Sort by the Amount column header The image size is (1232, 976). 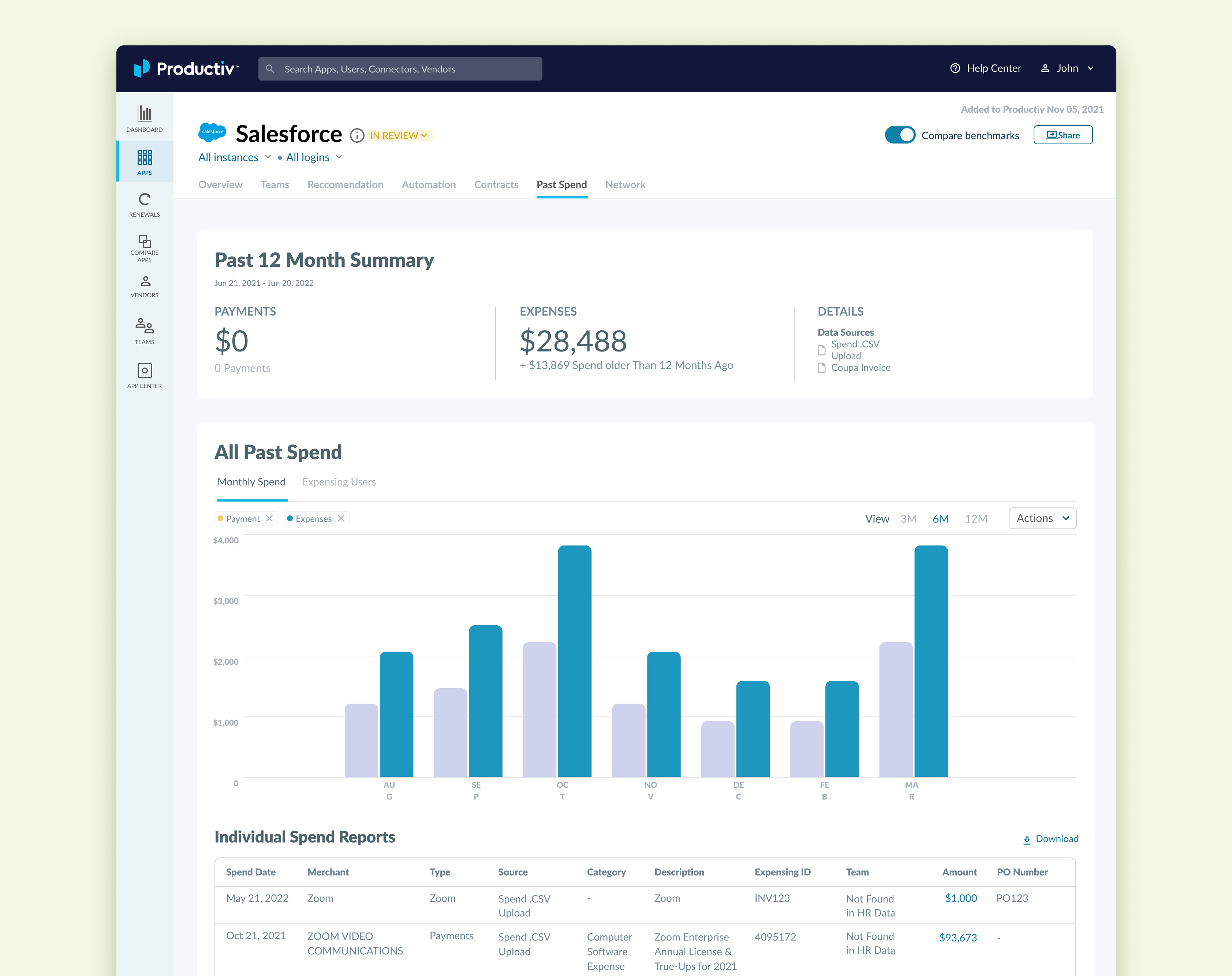tap(960, 872)
